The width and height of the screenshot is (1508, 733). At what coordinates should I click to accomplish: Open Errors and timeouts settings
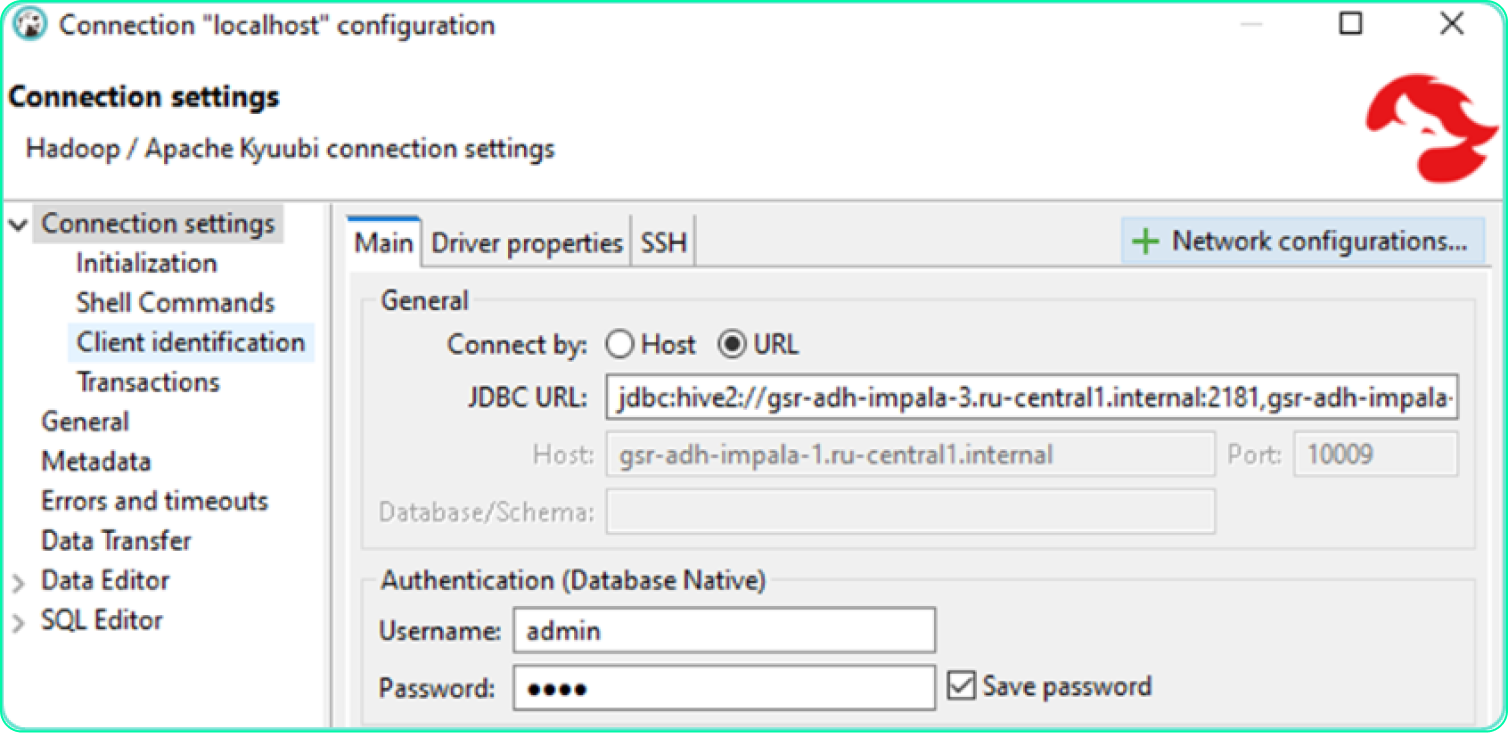click(154, 501)
